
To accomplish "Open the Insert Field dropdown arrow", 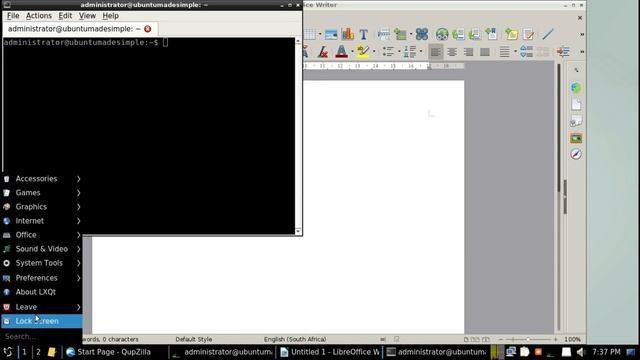I will 411,34.
